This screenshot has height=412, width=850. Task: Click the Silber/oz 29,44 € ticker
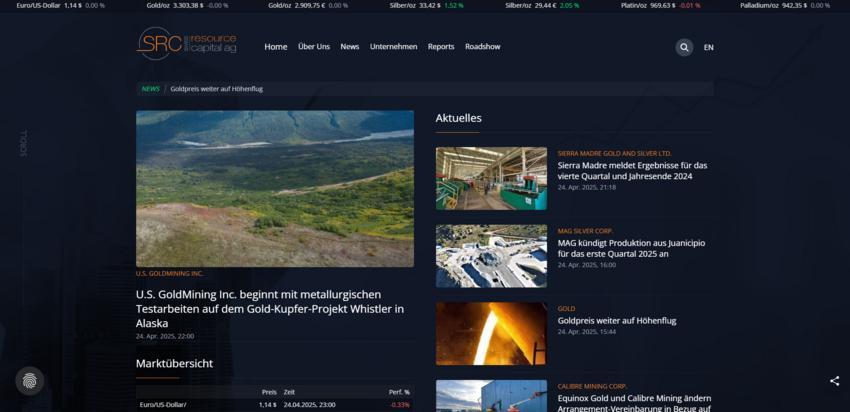point(542,5)
